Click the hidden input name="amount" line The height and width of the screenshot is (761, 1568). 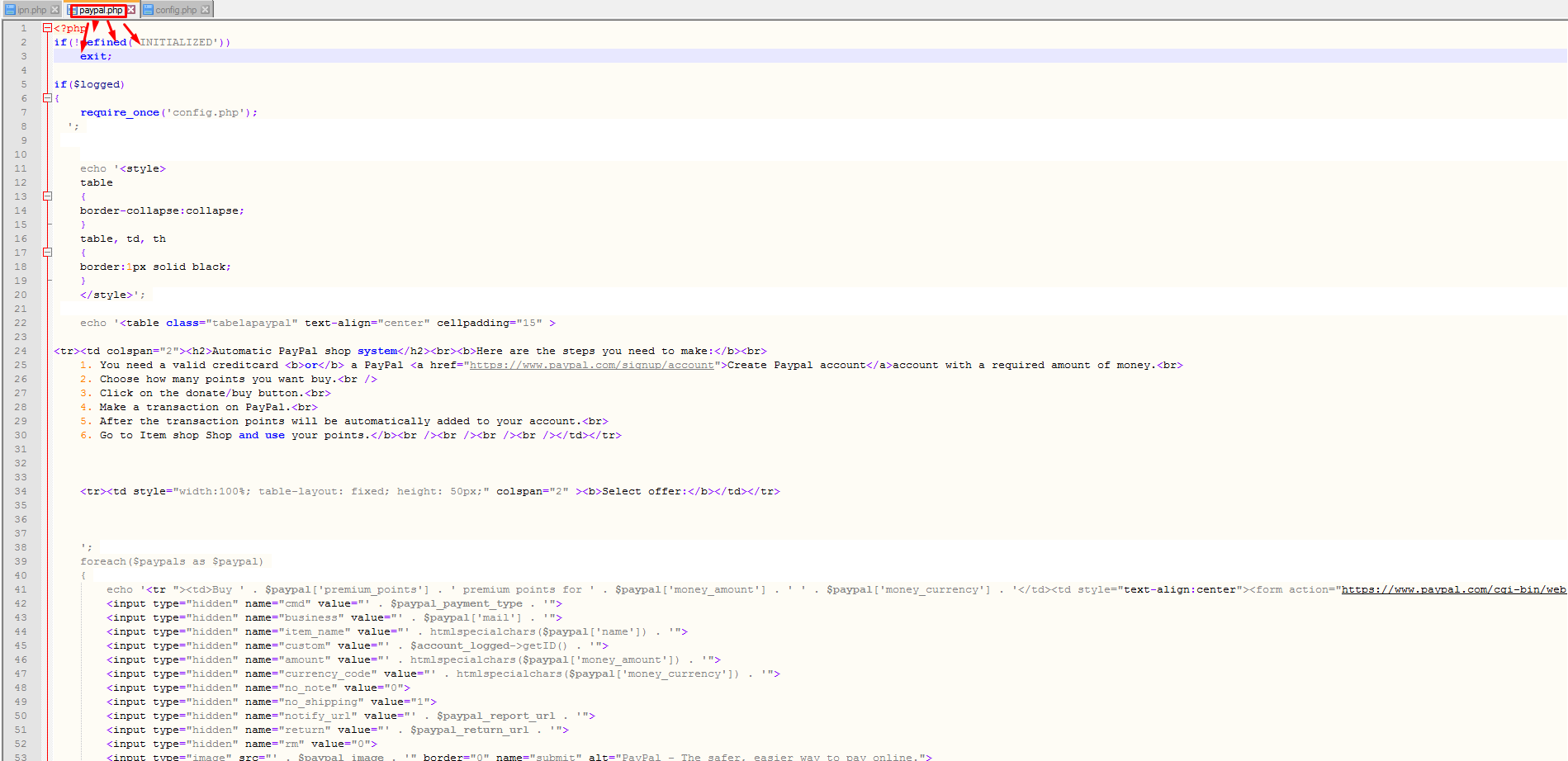(414, 659)
